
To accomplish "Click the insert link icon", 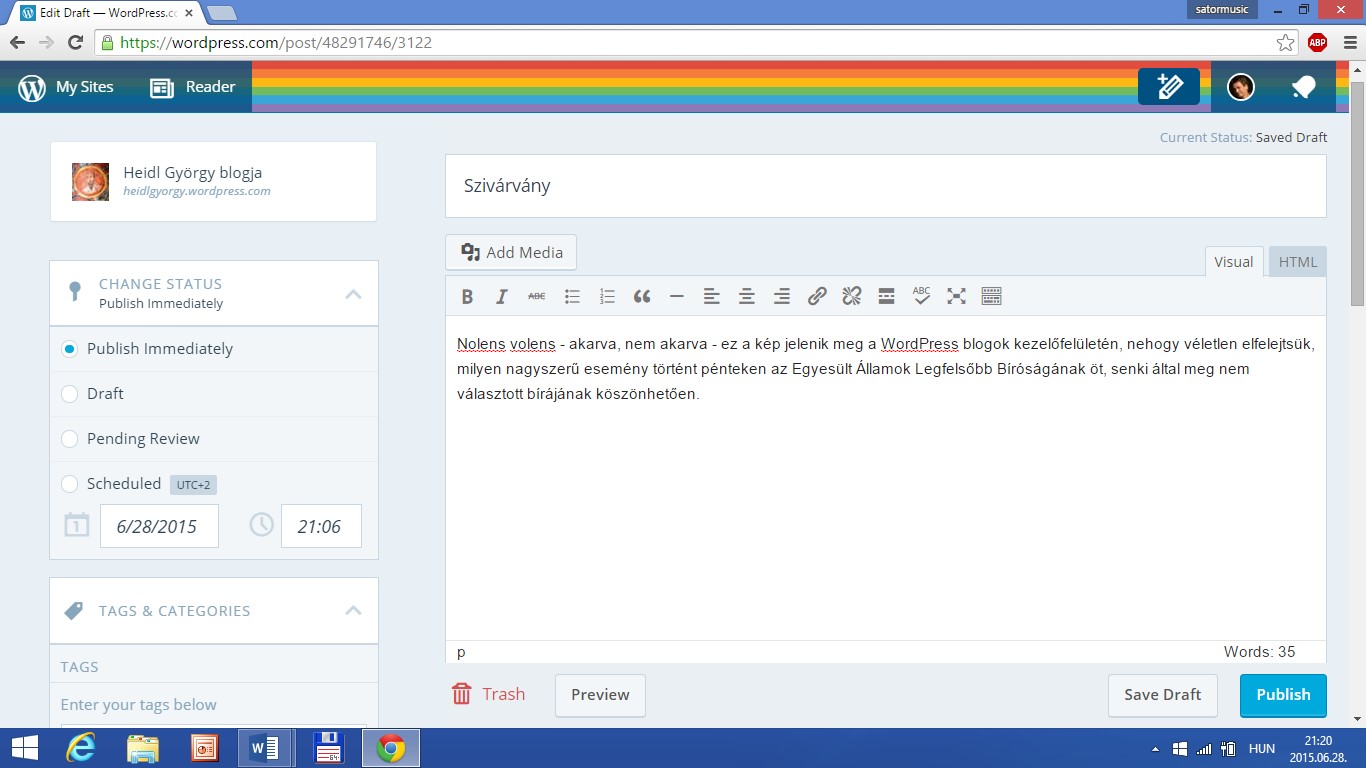I will [x=817, y=296].
